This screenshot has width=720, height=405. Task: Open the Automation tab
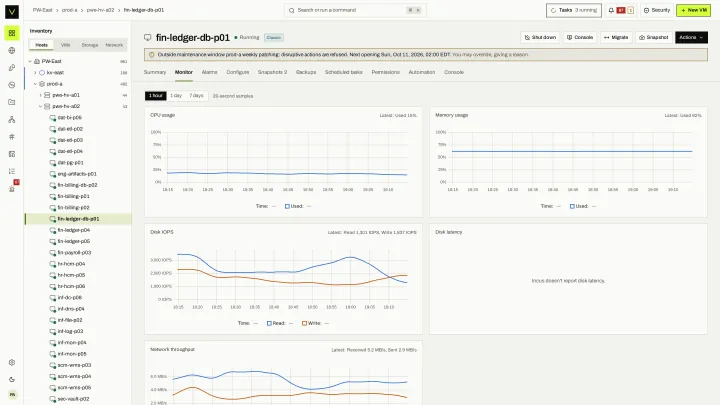422,72
